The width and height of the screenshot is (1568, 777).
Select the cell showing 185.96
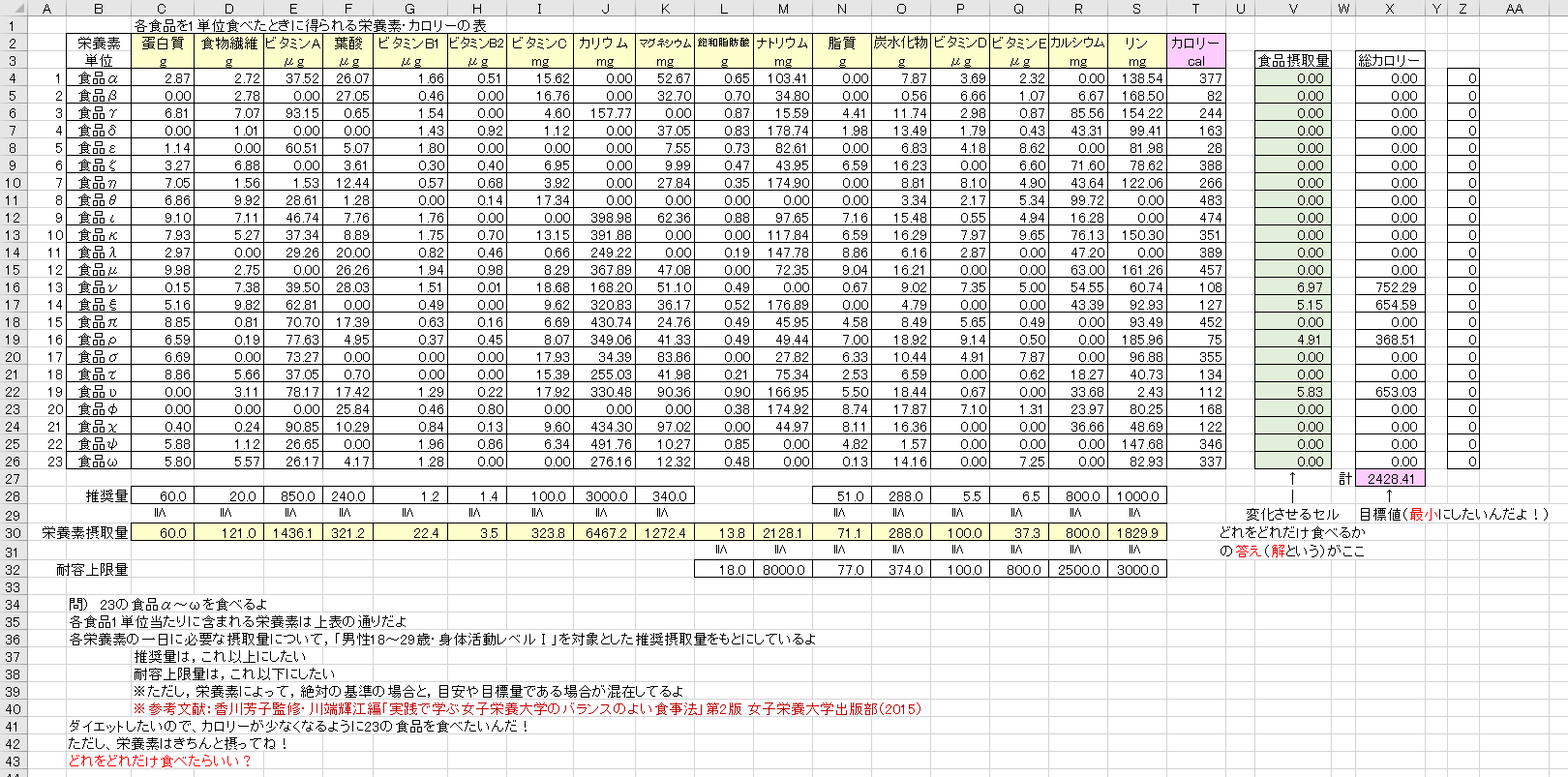pyautogui.click(x=1138, y=340)
